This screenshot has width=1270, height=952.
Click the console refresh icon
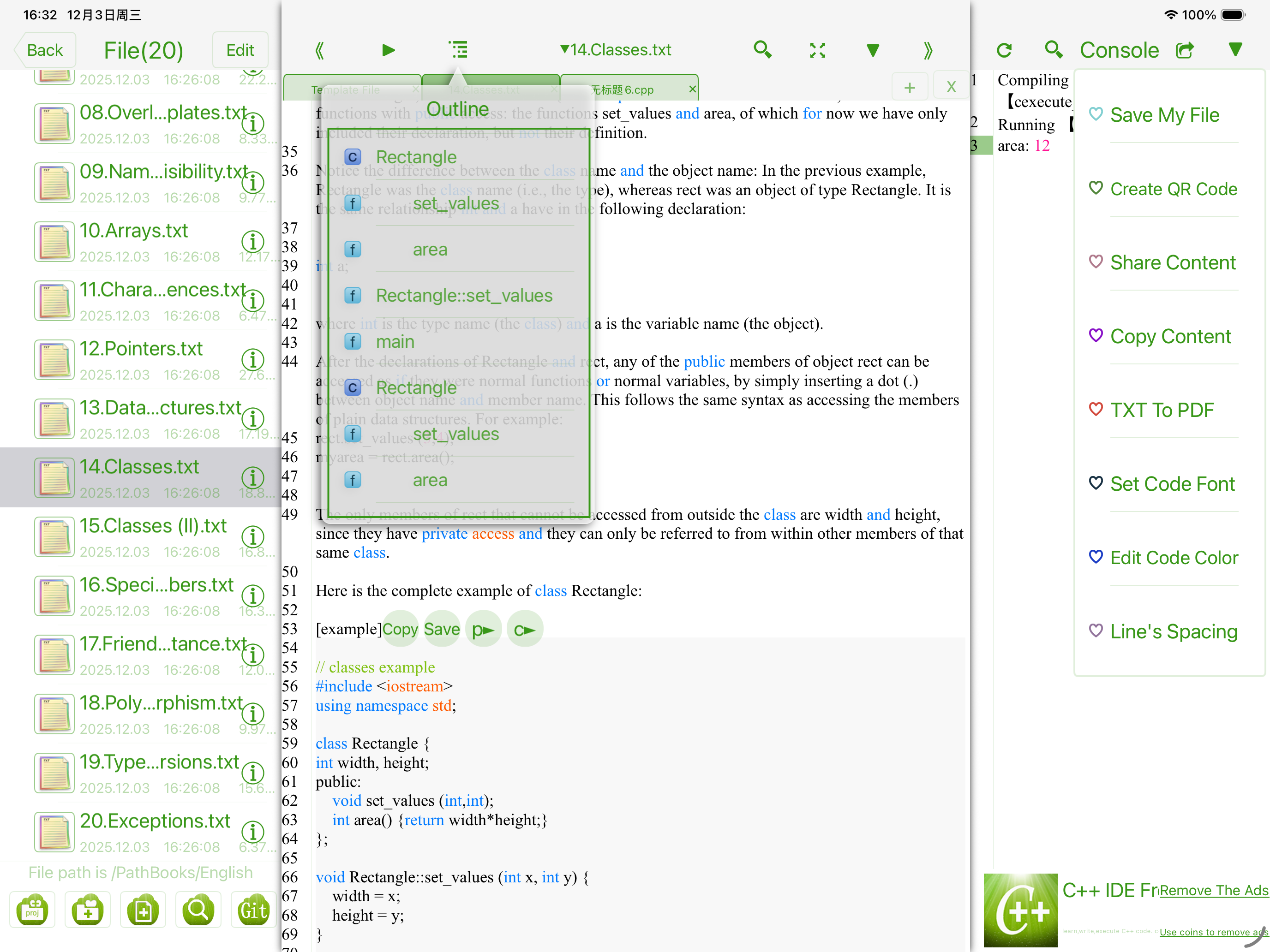pyautogui.click(x=1004, y=50)
